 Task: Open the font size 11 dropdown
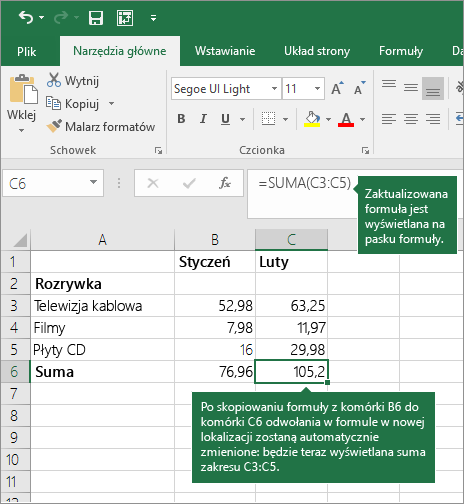click(x=317, y=89)
